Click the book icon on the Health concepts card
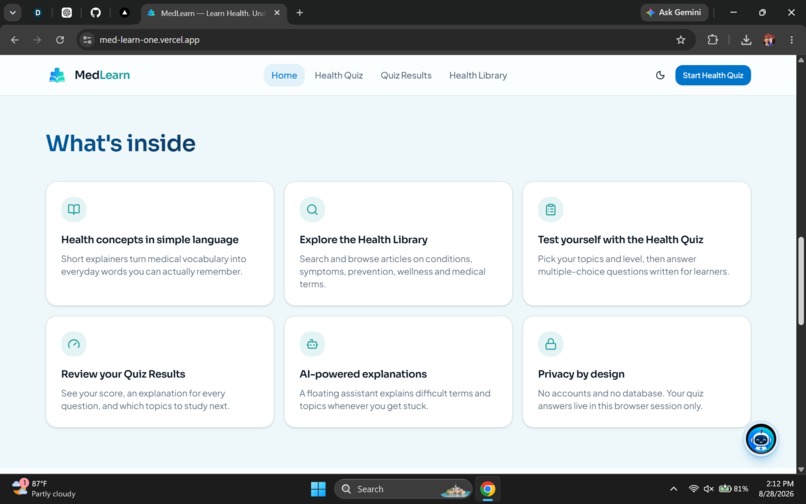Screen dimensions: 806x504 [74, 209]
